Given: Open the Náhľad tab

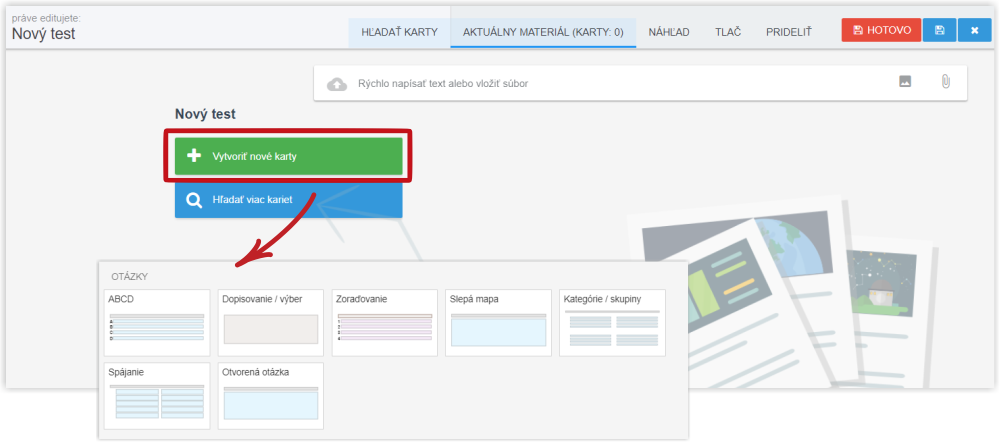Looking at the screenshot, I should (668, 32).
